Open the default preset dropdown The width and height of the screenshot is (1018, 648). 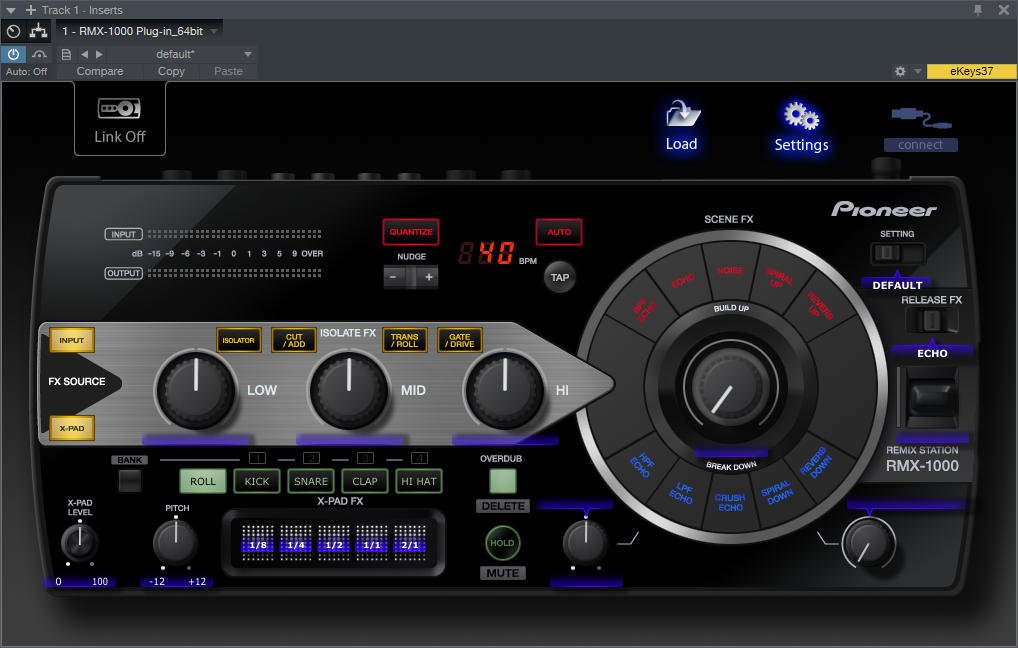(x=248, y=54)
